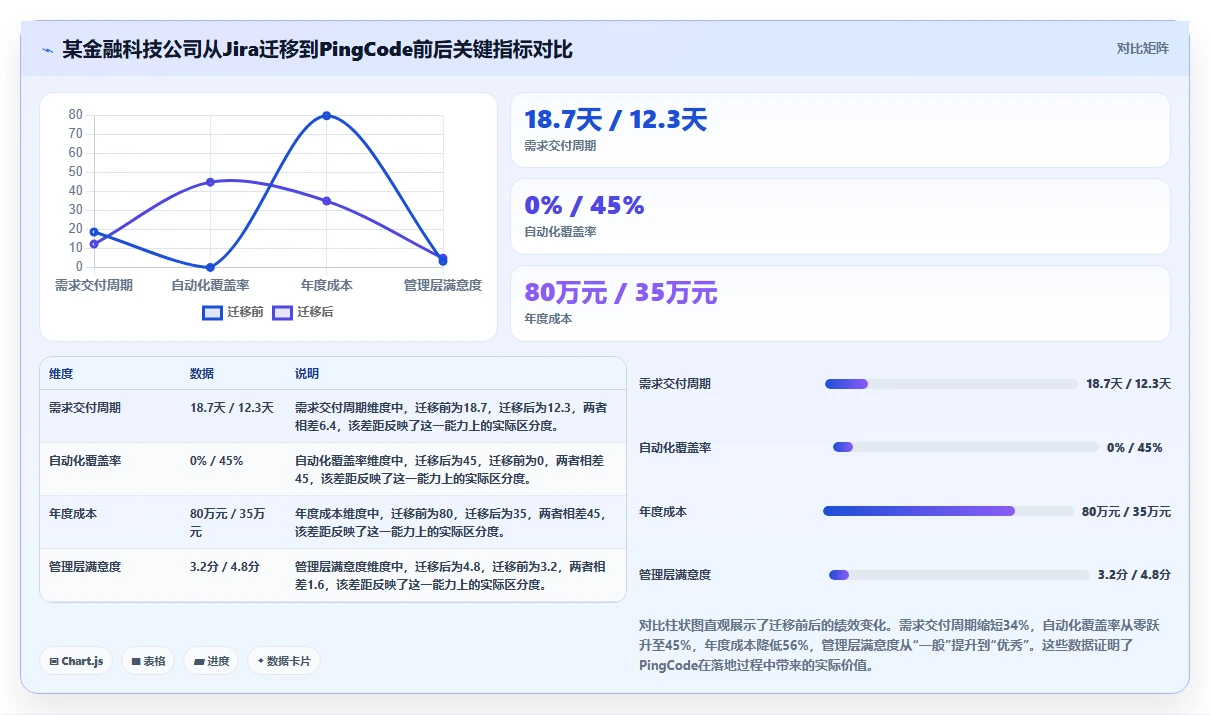Viewport: 1210px width, 715px height.
Task: Click the 说明 text for 管理层满意度 row
Action: 451,576
